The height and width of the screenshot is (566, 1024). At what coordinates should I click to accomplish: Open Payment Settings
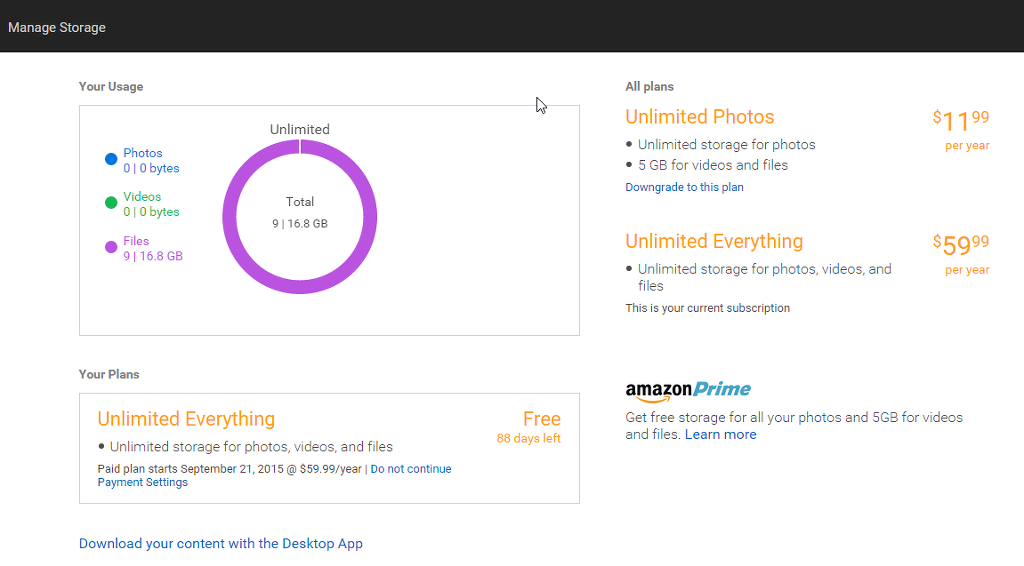(142, 482)
